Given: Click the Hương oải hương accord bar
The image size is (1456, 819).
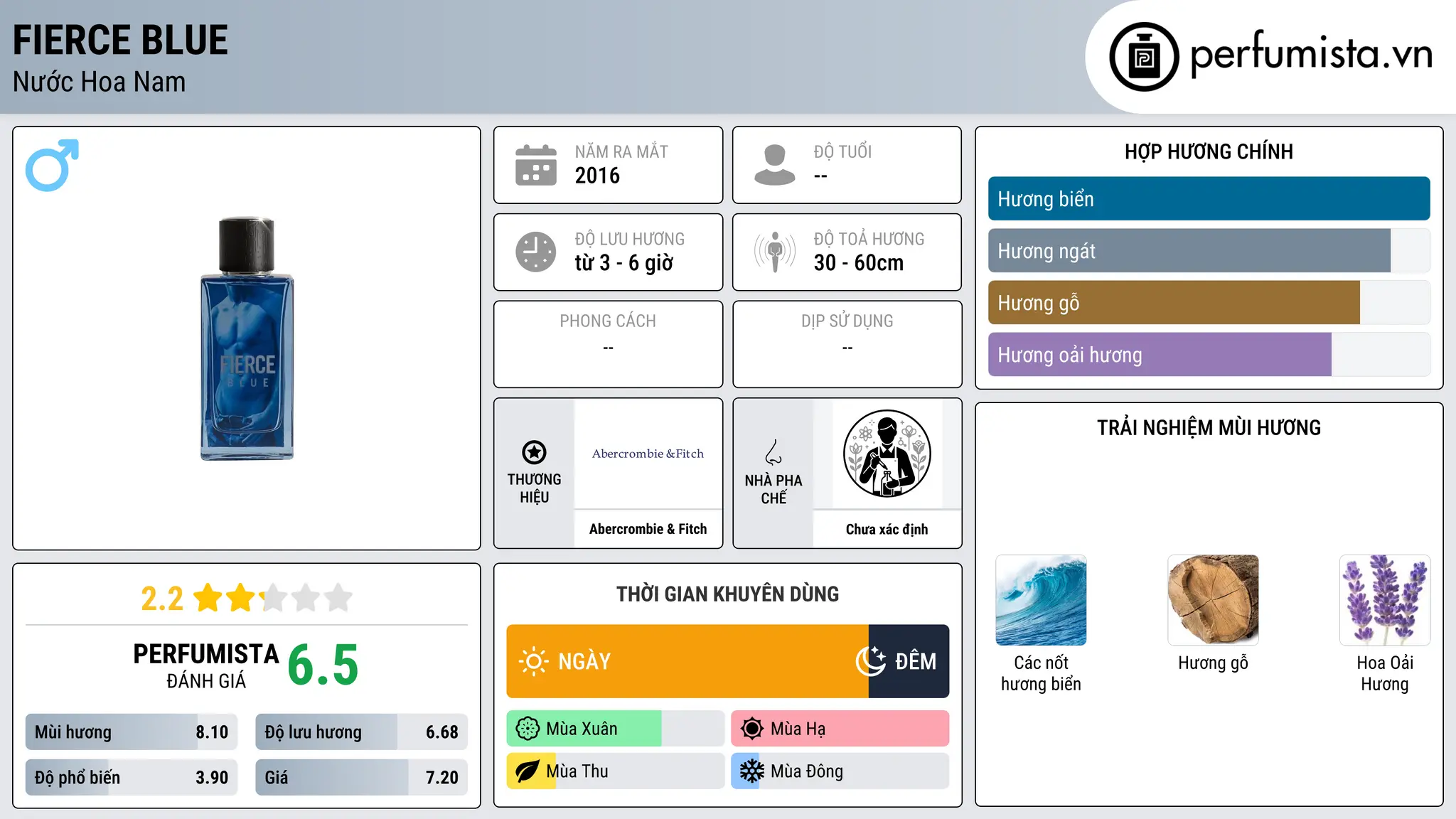Looking at the screenshot, I should click(x=1209, y=355).
